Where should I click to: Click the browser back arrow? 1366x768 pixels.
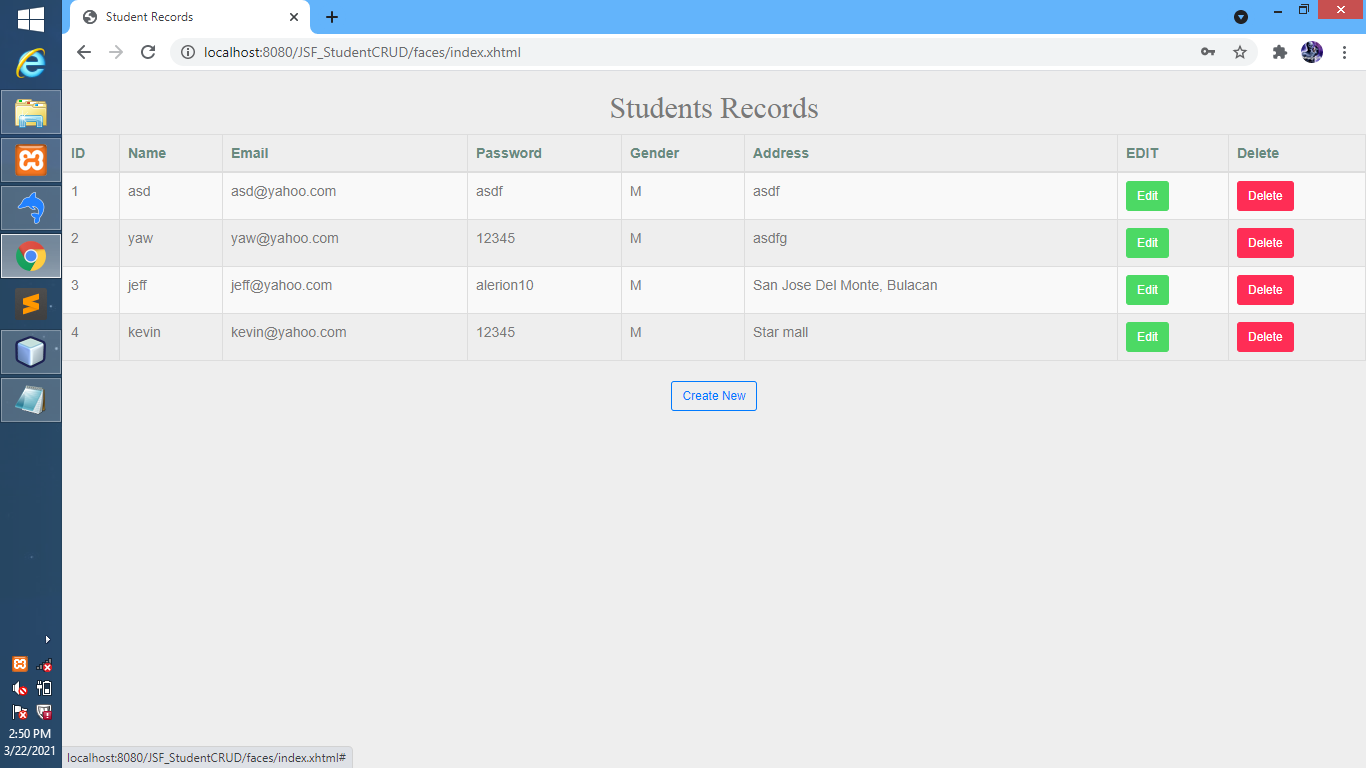[84, 52]
